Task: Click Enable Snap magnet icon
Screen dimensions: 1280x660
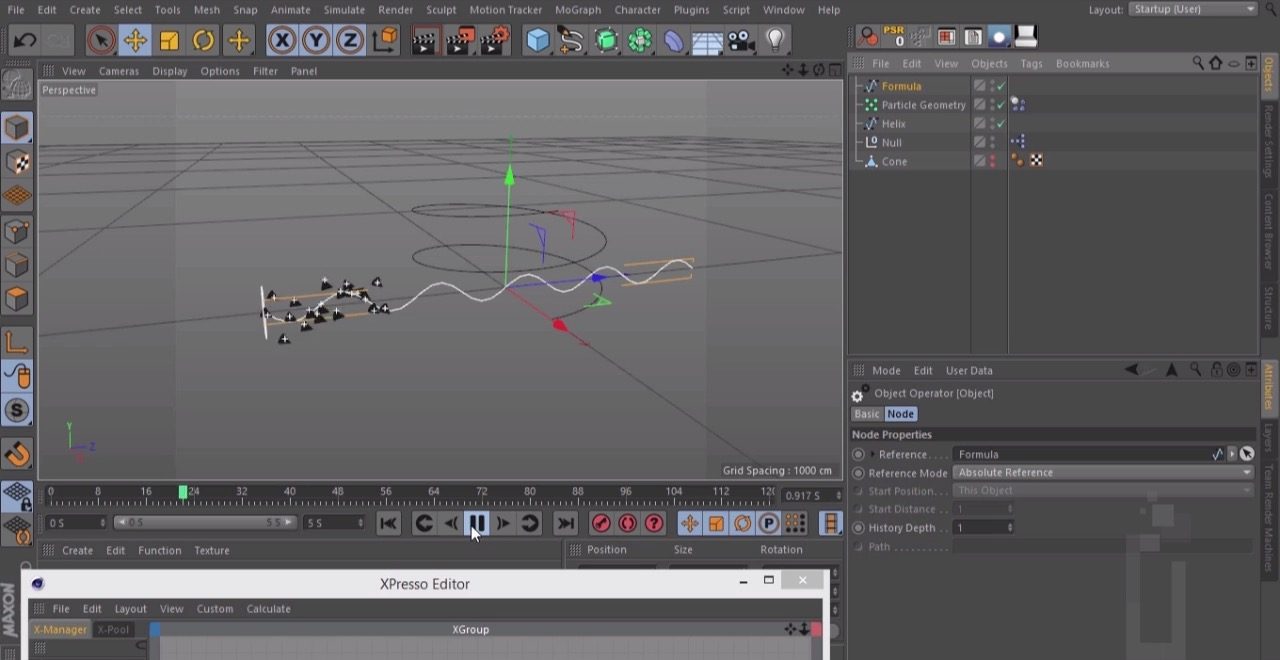Action: click(x=17, y=455)
